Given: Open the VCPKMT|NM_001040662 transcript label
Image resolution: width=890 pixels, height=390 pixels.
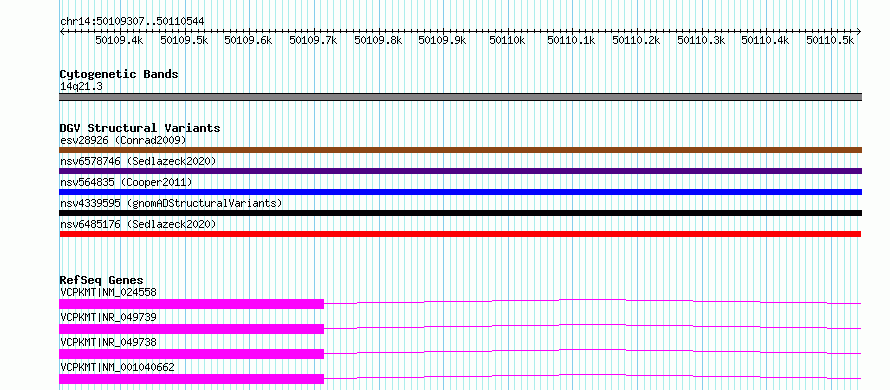Looking at the screenshot, I should pyautogui.click(x=117, y=367).
